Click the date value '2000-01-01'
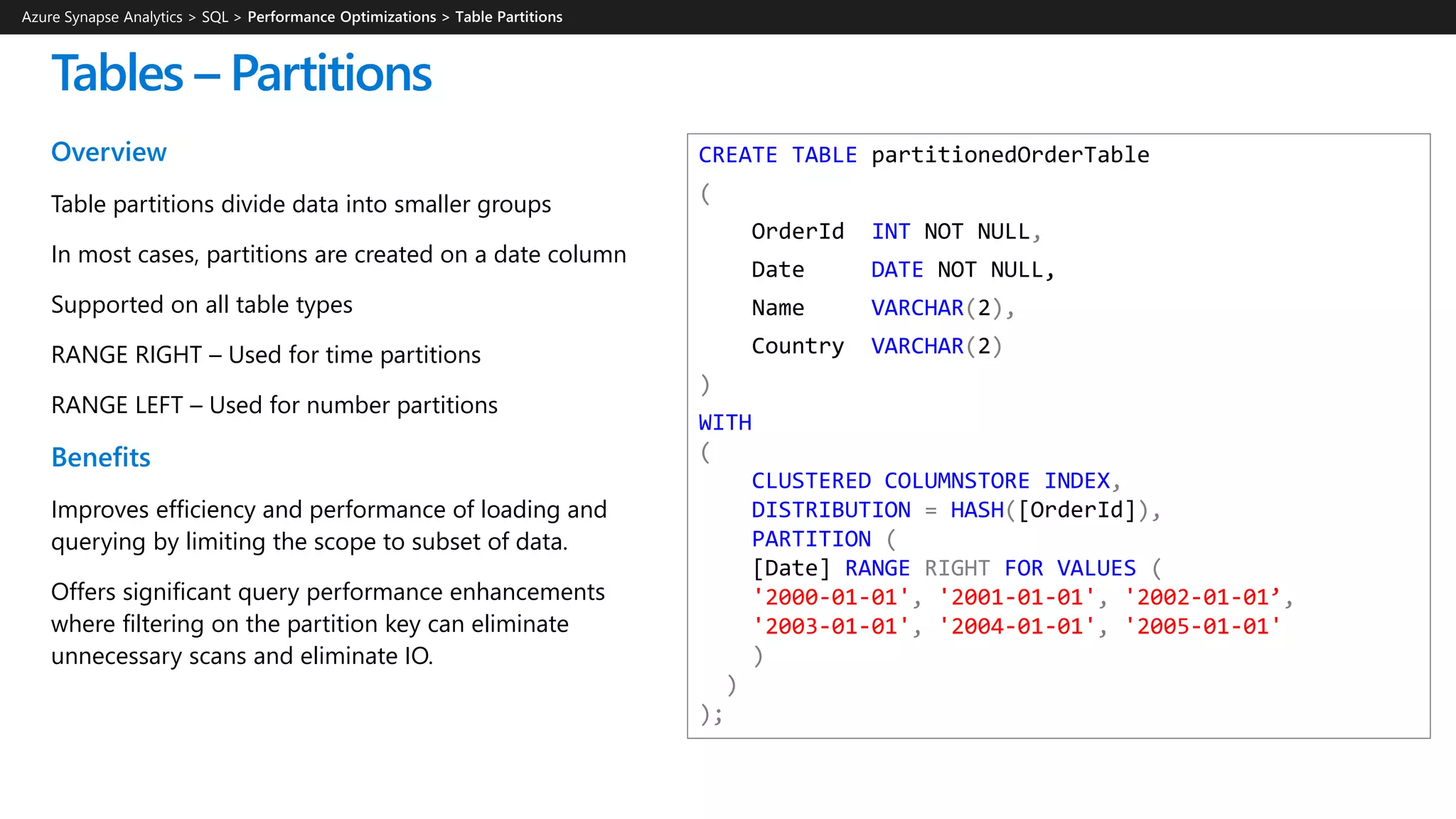The height and width of the screenshot is (819, 1456). (x=831, y=598)
